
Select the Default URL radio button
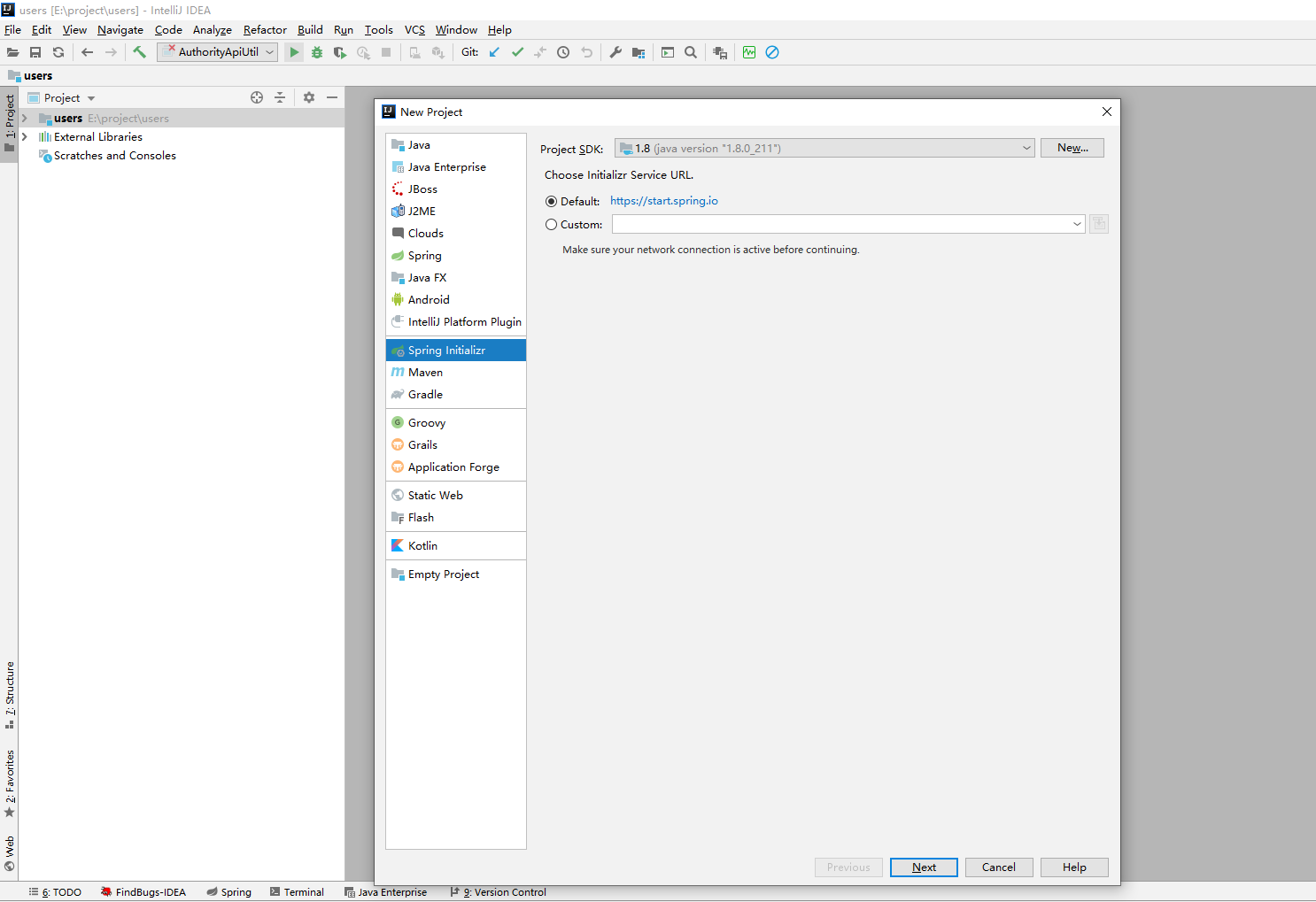(x=551, y=202)
